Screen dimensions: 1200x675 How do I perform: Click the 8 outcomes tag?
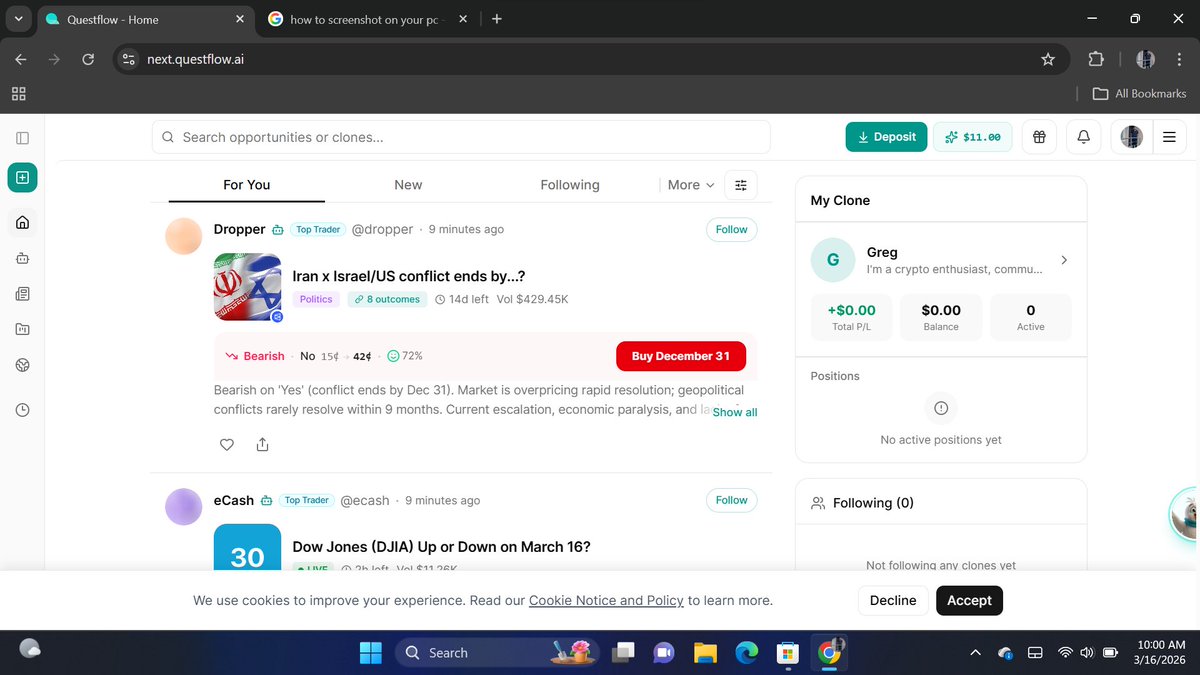click(x=387, y=299)
